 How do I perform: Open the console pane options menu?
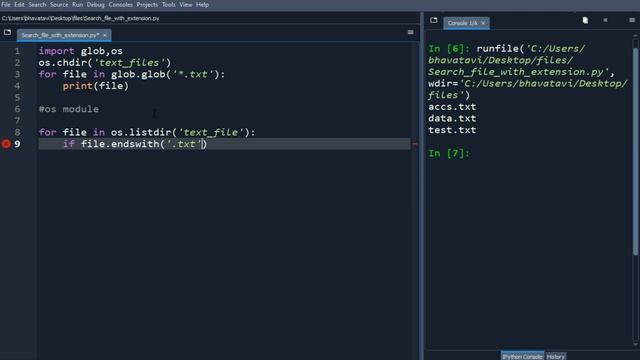coord(632,20)
